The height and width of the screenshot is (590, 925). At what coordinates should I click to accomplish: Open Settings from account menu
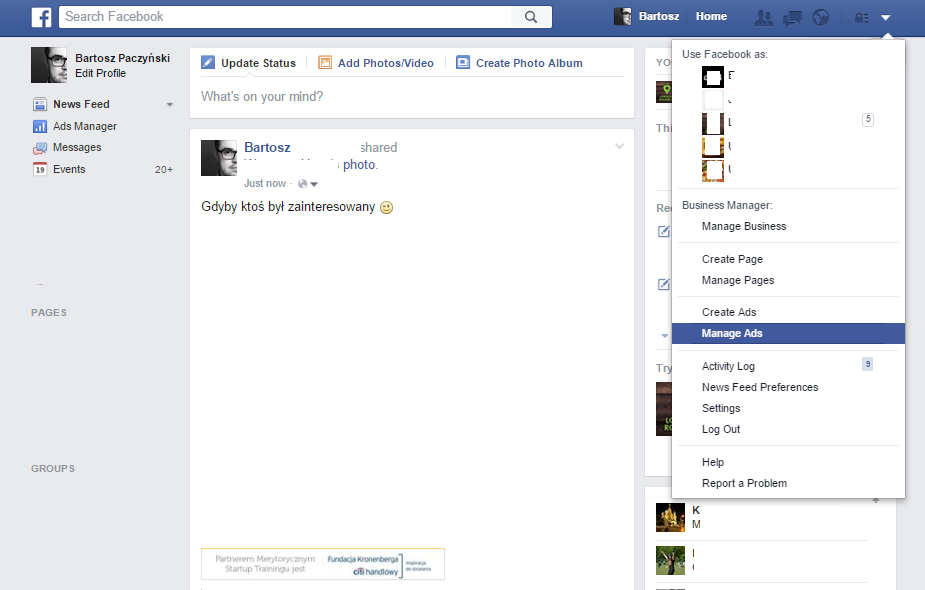pyautogui.click(x=721, y=408)
